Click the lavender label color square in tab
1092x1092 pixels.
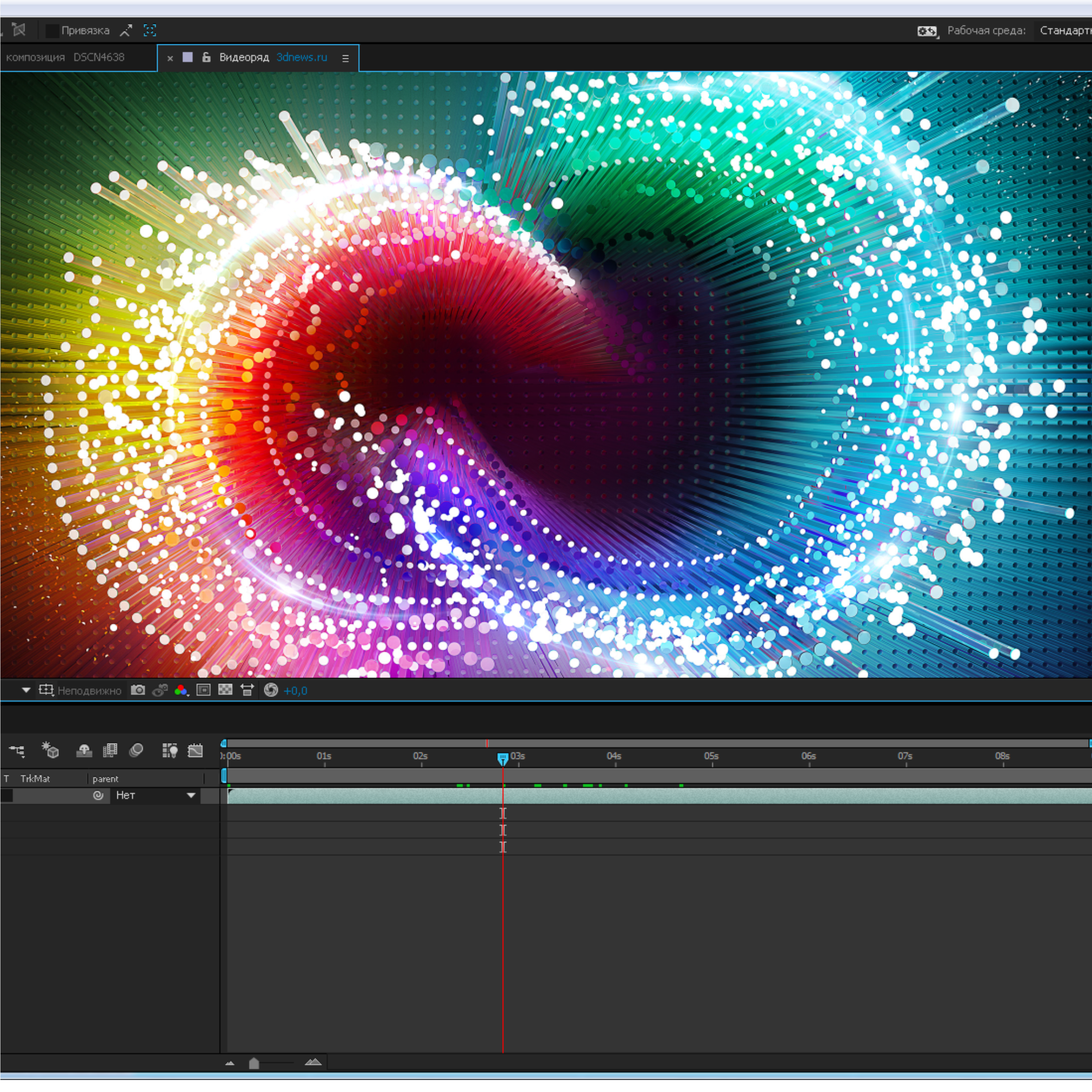[x=188, y=57]
